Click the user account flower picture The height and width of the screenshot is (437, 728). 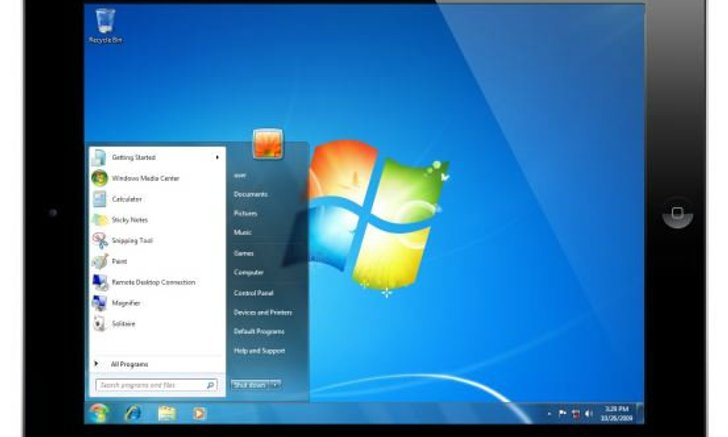[x=268, y=143]
